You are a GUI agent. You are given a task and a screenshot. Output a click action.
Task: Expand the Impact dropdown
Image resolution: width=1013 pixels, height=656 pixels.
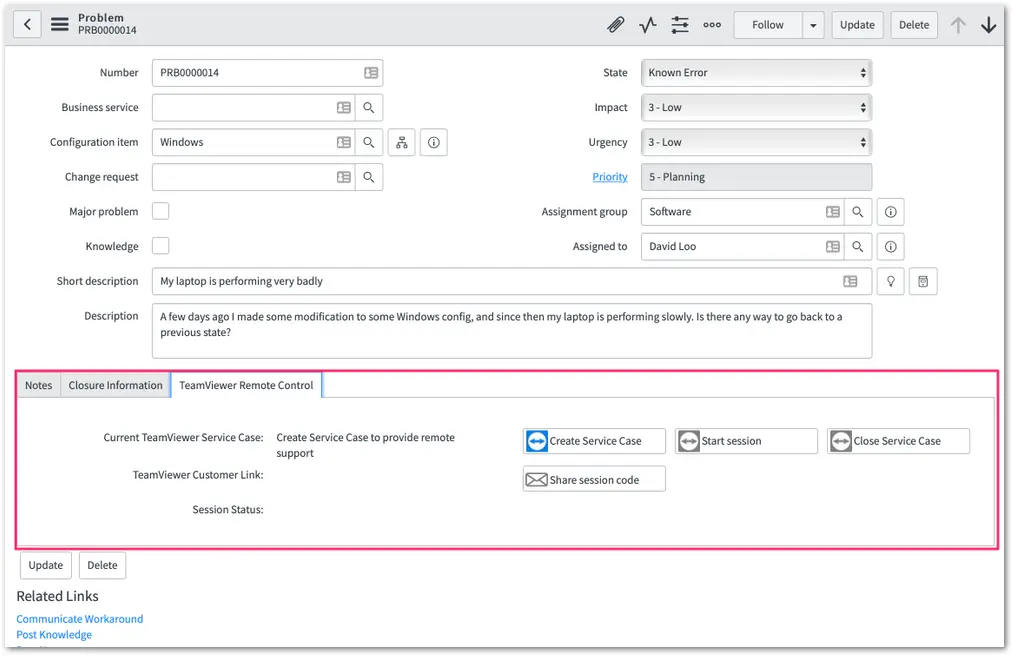[x=757, y=108]
